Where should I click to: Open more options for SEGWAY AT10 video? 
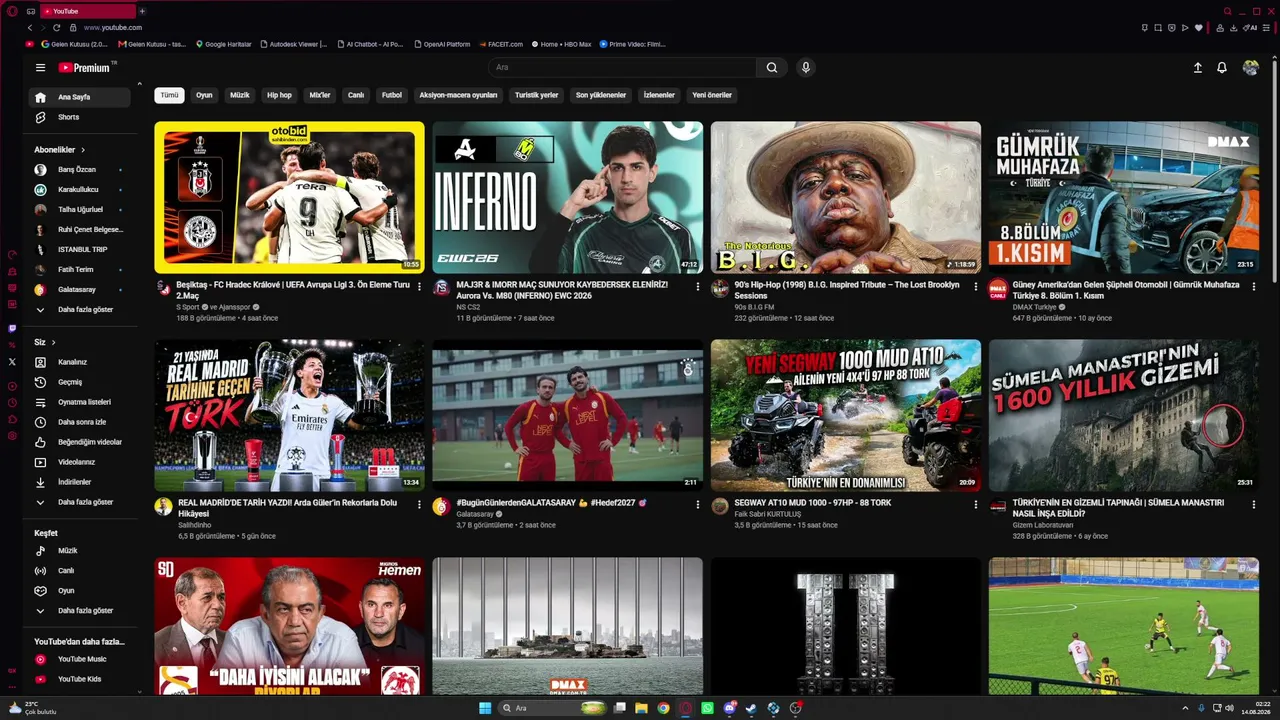[976, 504]
